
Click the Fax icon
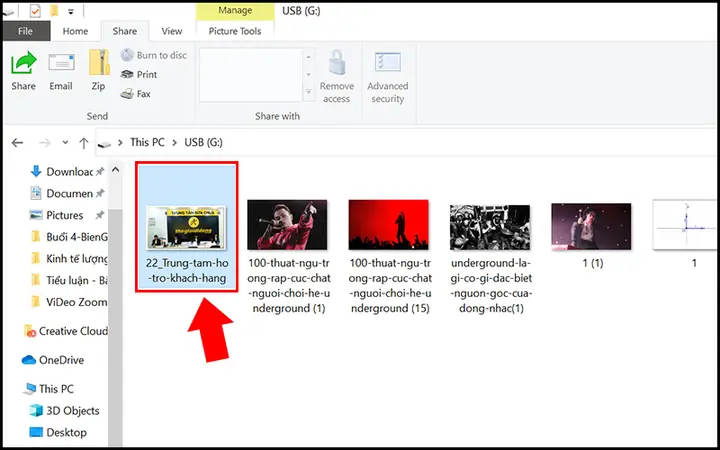click(127, 94)
